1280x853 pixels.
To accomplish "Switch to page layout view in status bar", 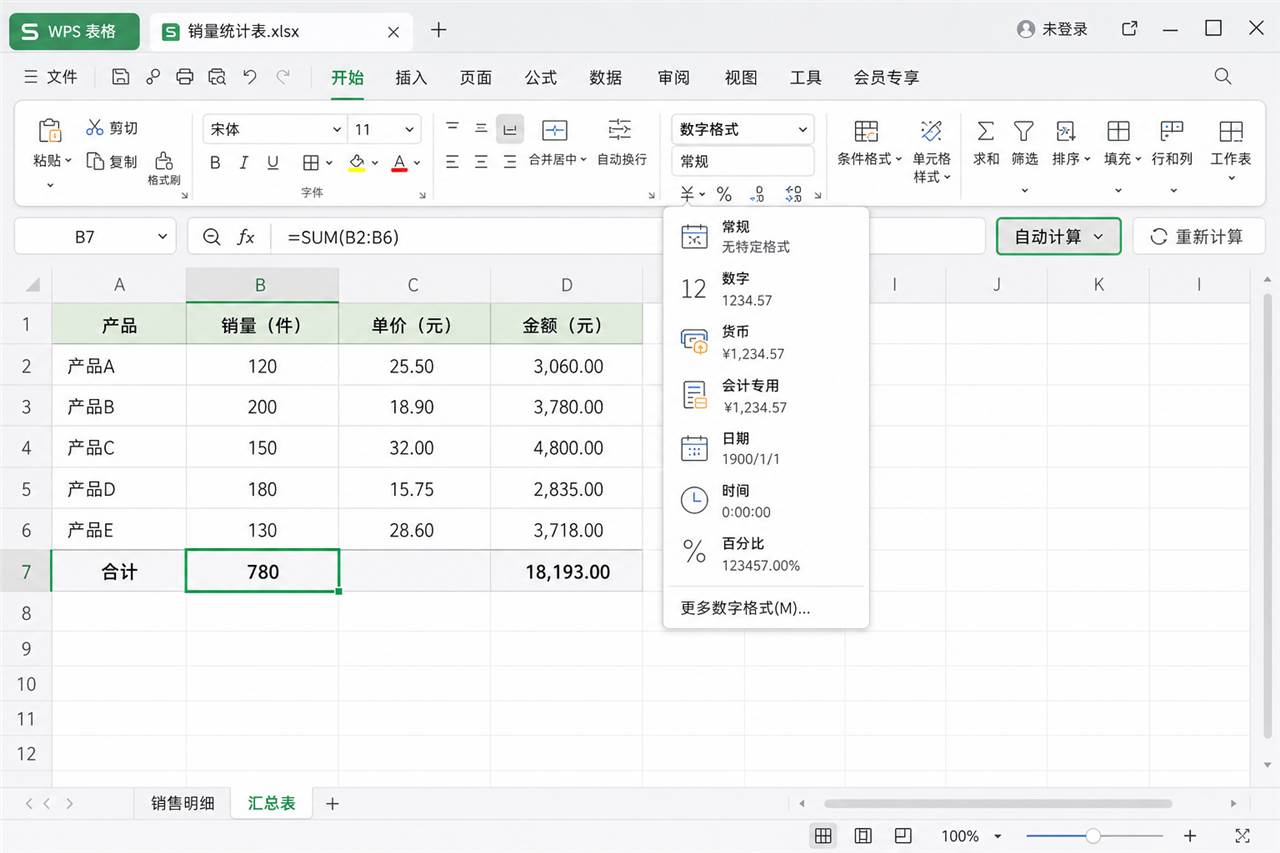I will [863, 835].
